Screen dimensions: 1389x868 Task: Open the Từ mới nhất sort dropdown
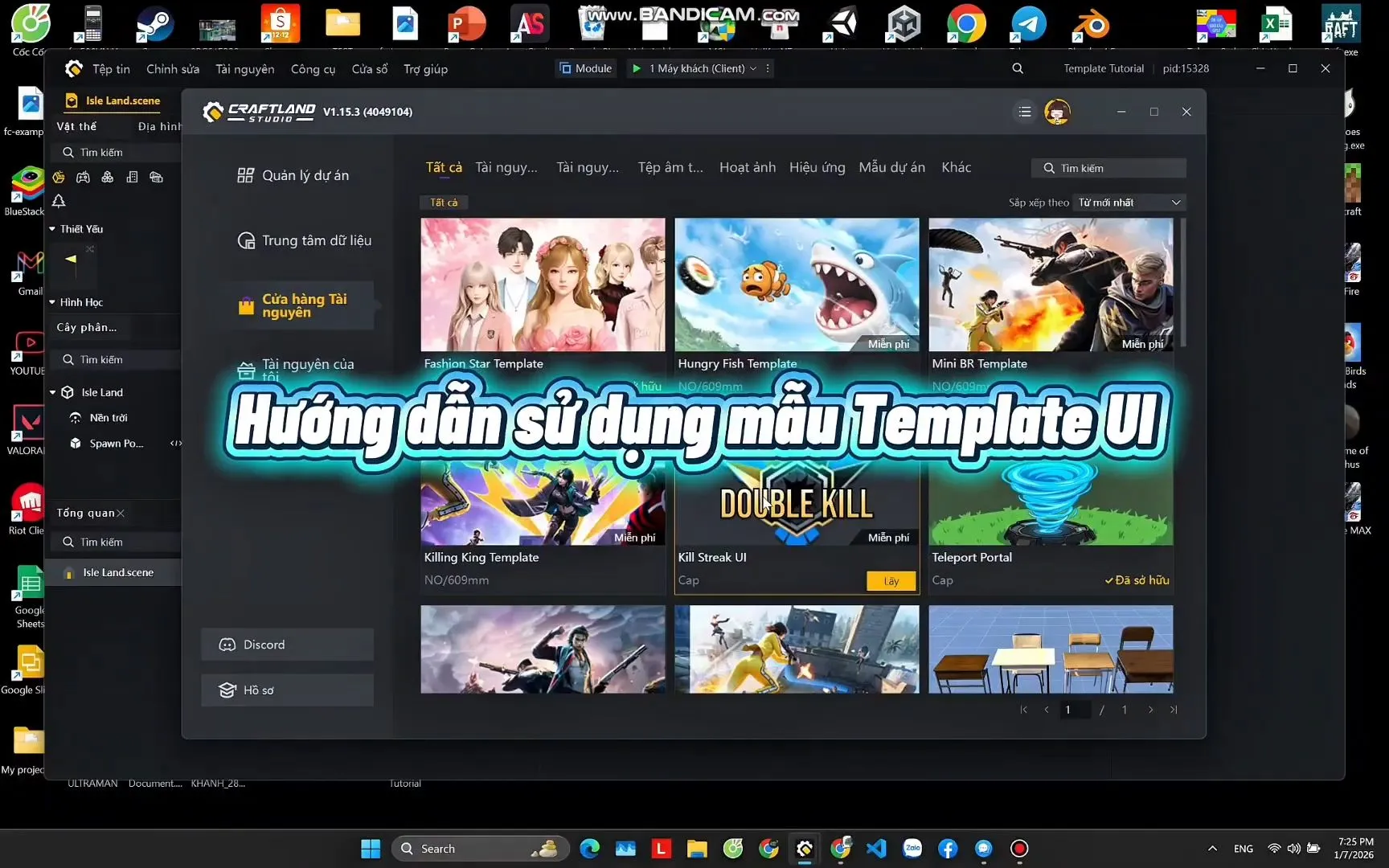pyautogui.click(x=1128, y=202)
